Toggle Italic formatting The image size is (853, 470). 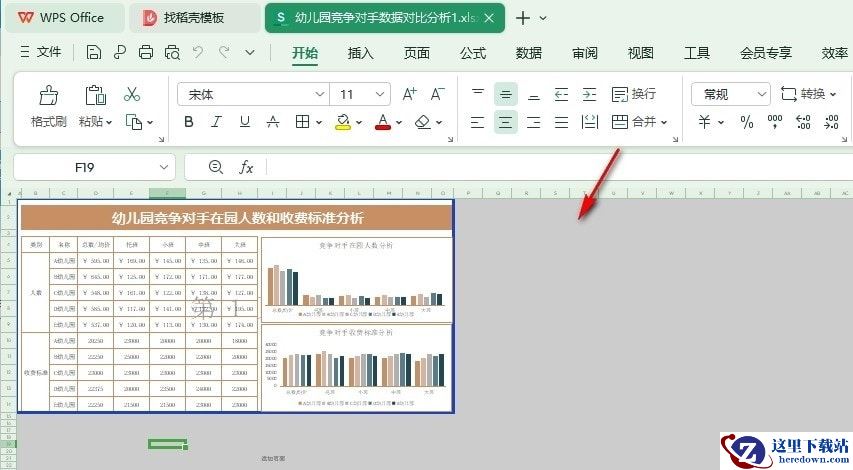tap(217, 122)
